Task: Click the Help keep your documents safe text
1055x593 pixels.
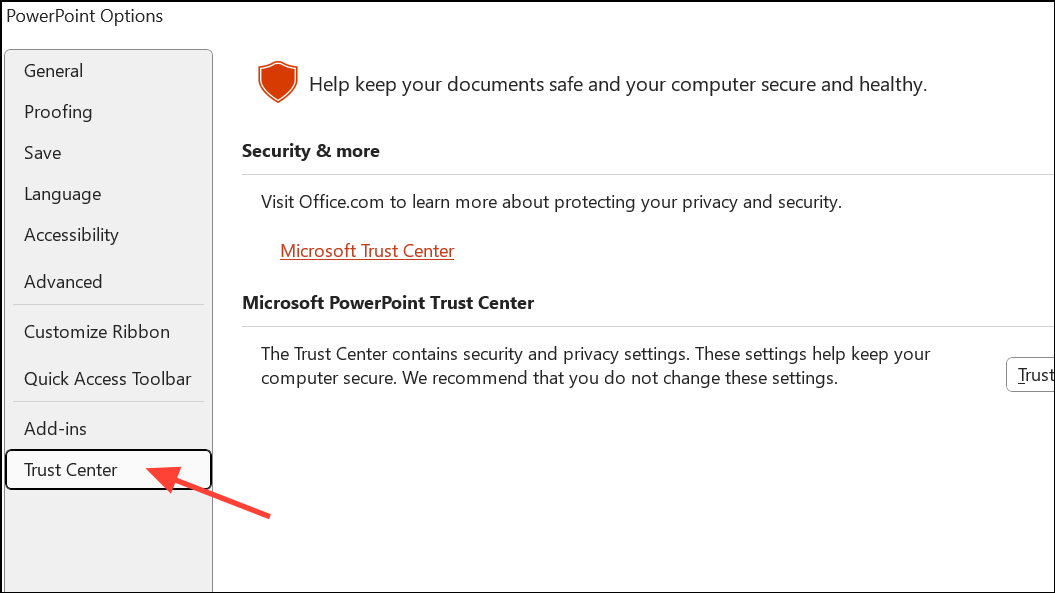Action: pos(618,84)
